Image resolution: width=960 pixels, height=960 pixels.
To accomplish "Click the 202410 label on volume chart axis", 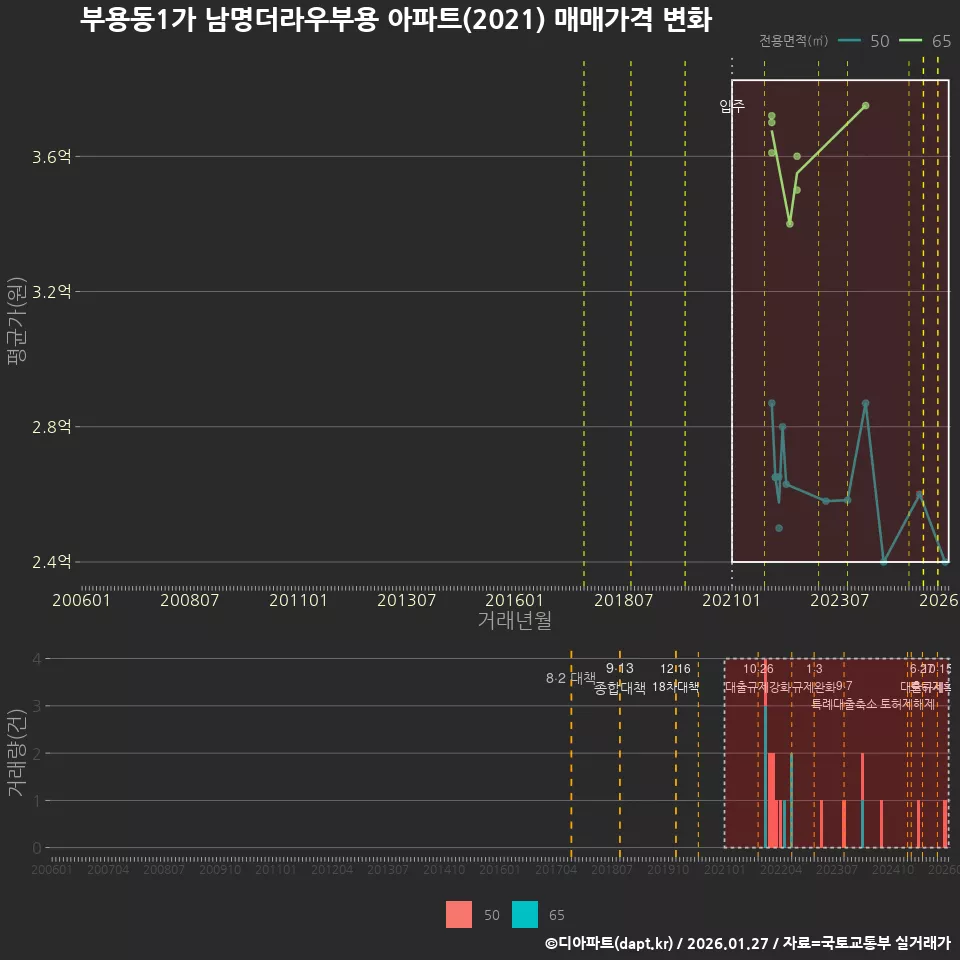I will (893, 869).
